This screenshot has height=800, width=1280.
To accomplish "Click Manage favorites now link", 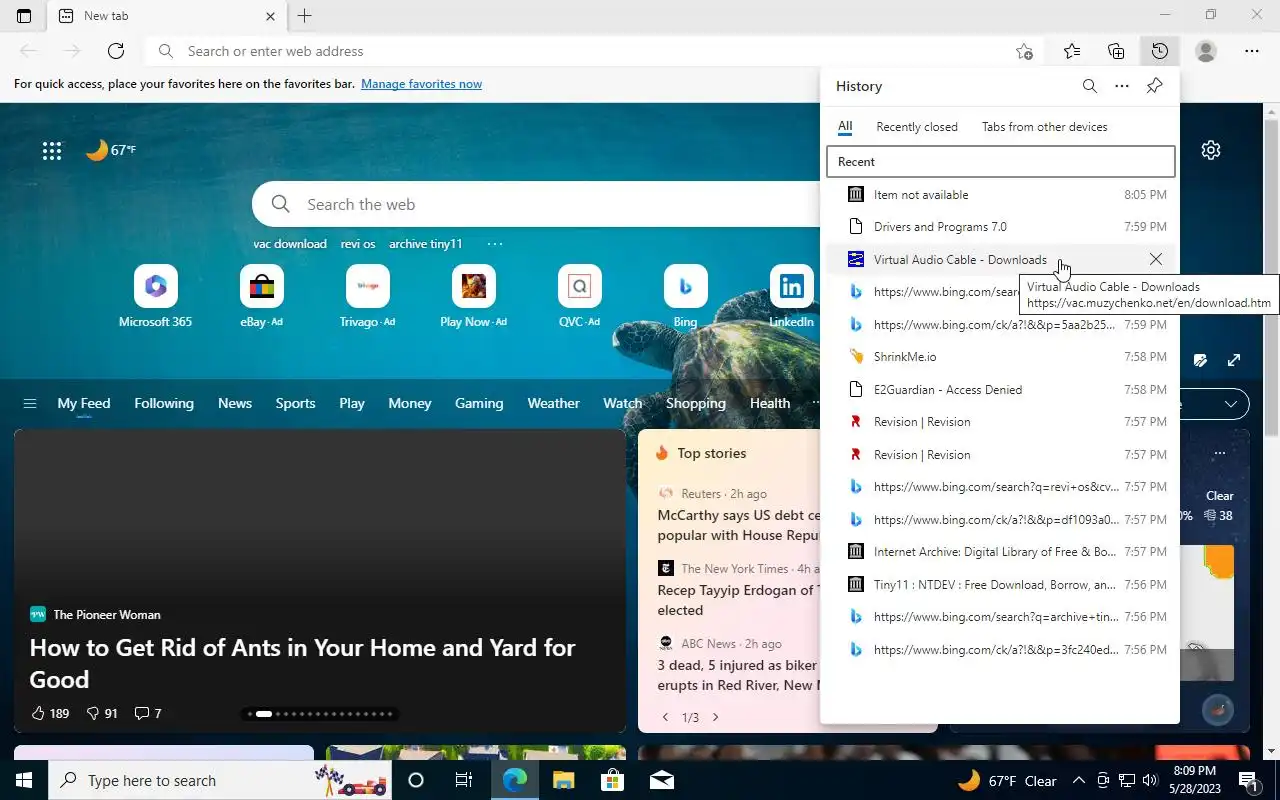I will point(421,84).
